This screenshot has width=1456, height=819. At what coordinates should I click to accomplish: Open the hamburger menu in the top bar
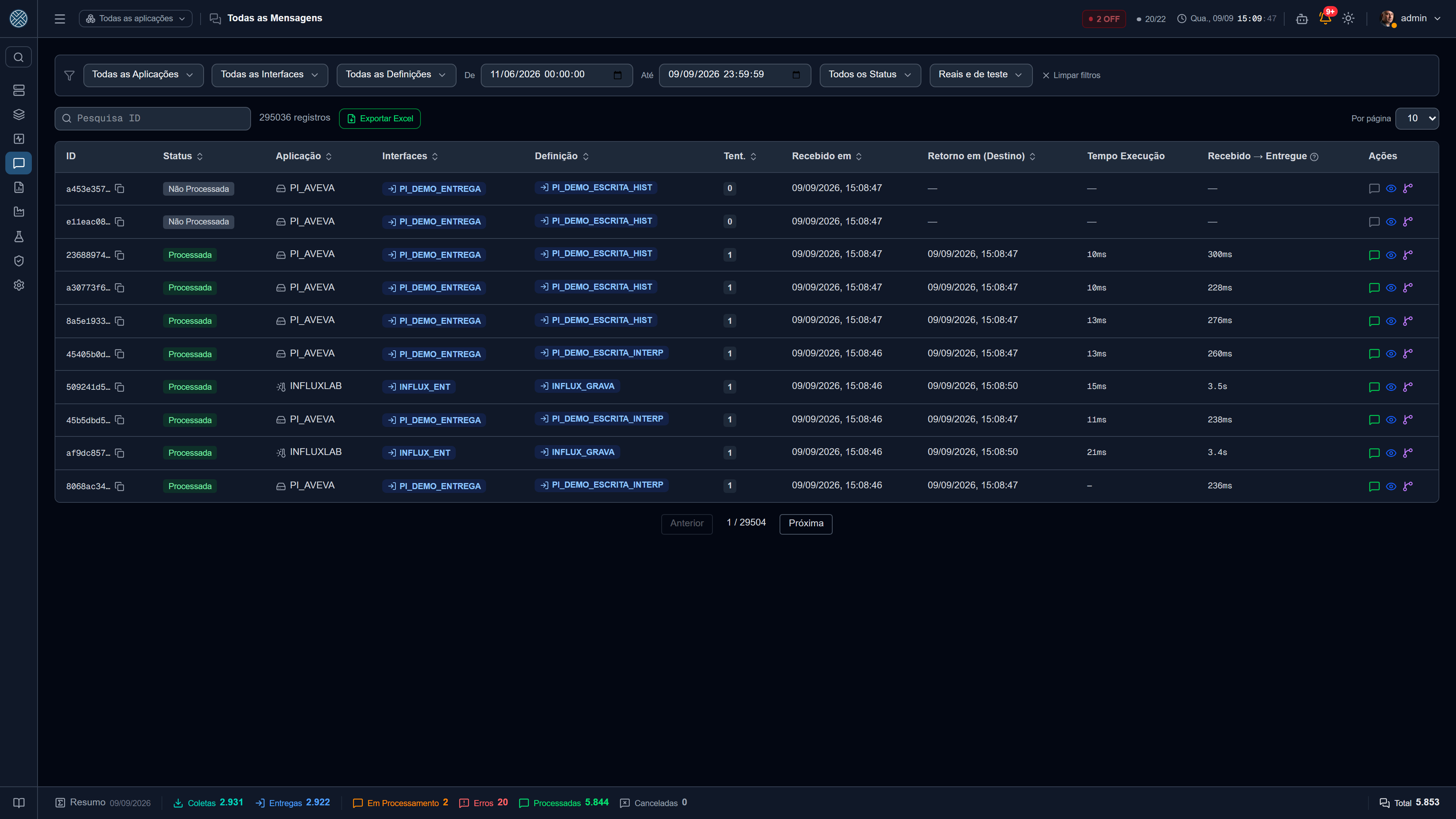tap(60, 19)
